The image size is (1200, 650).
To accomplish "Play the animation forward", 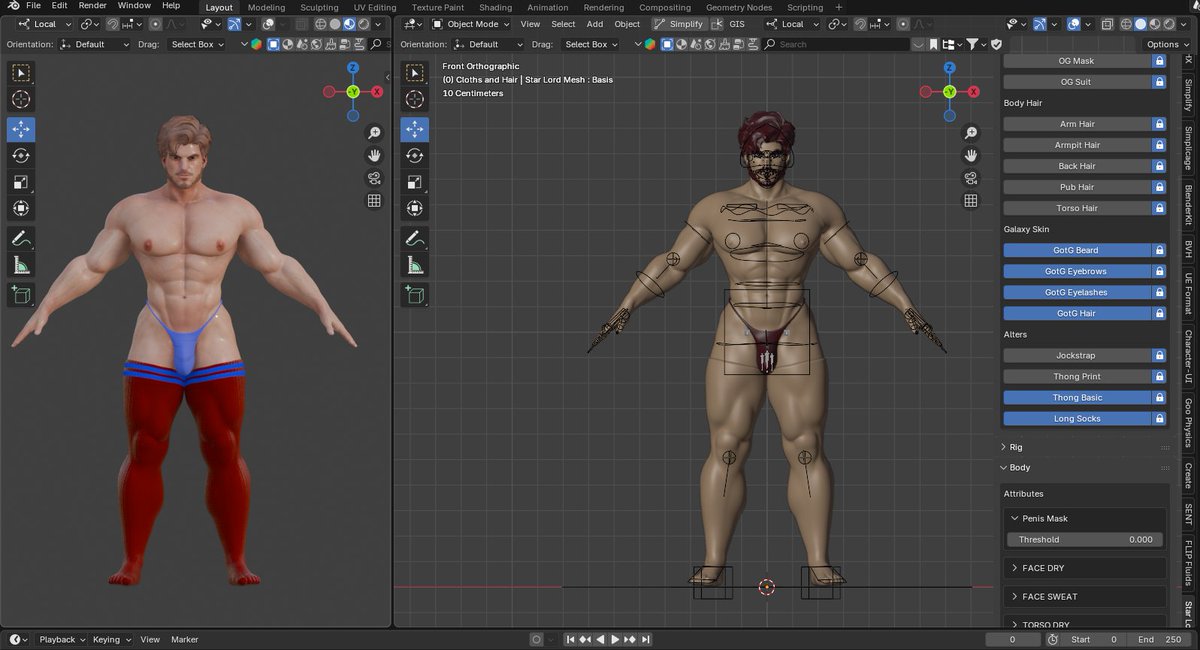I will 616,639.
